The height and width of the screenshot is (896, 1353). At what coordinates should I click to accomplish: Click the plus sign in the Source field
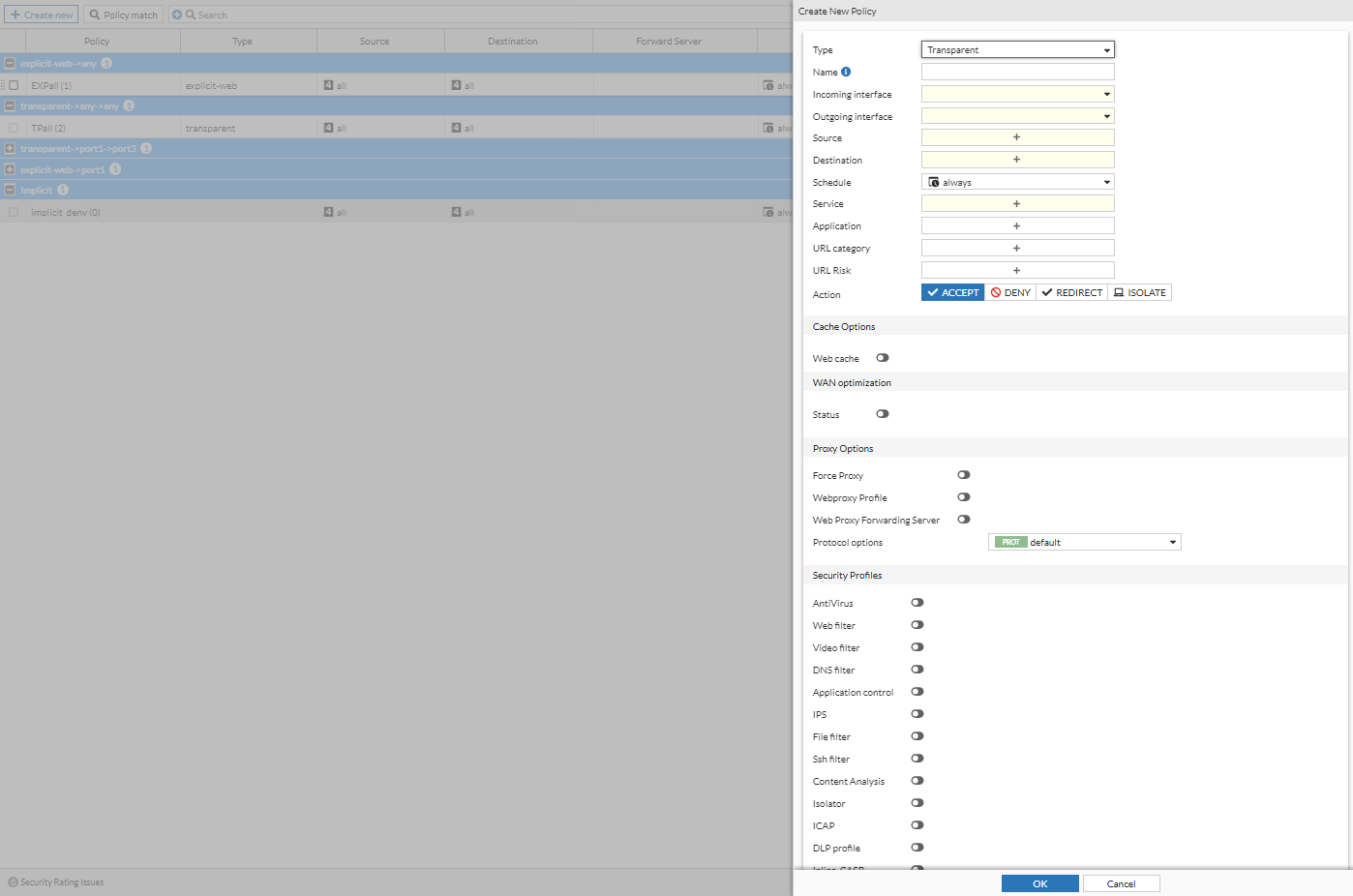1016,137
